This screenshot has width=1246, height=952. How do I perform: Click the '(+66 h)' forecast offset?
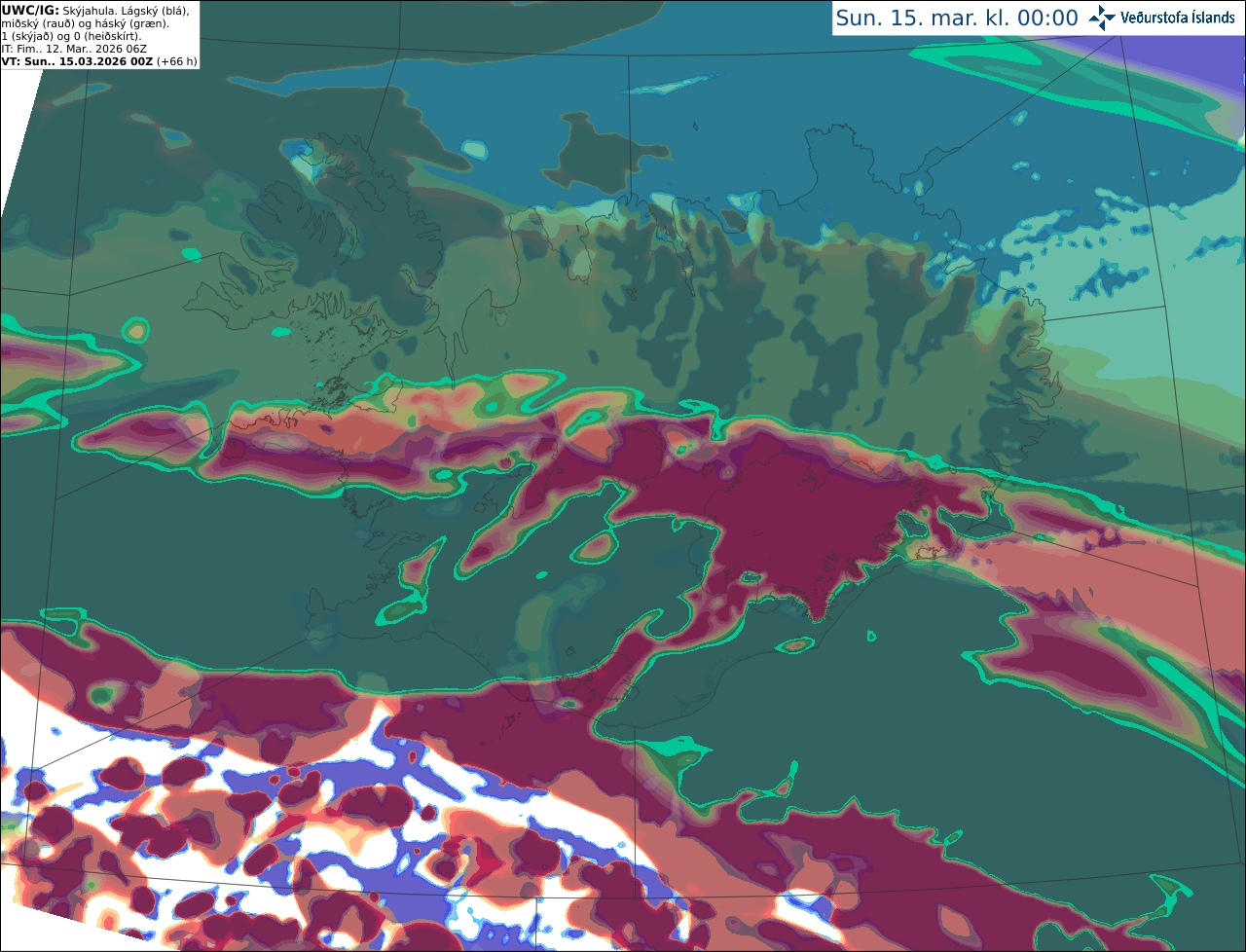point(176,61)
